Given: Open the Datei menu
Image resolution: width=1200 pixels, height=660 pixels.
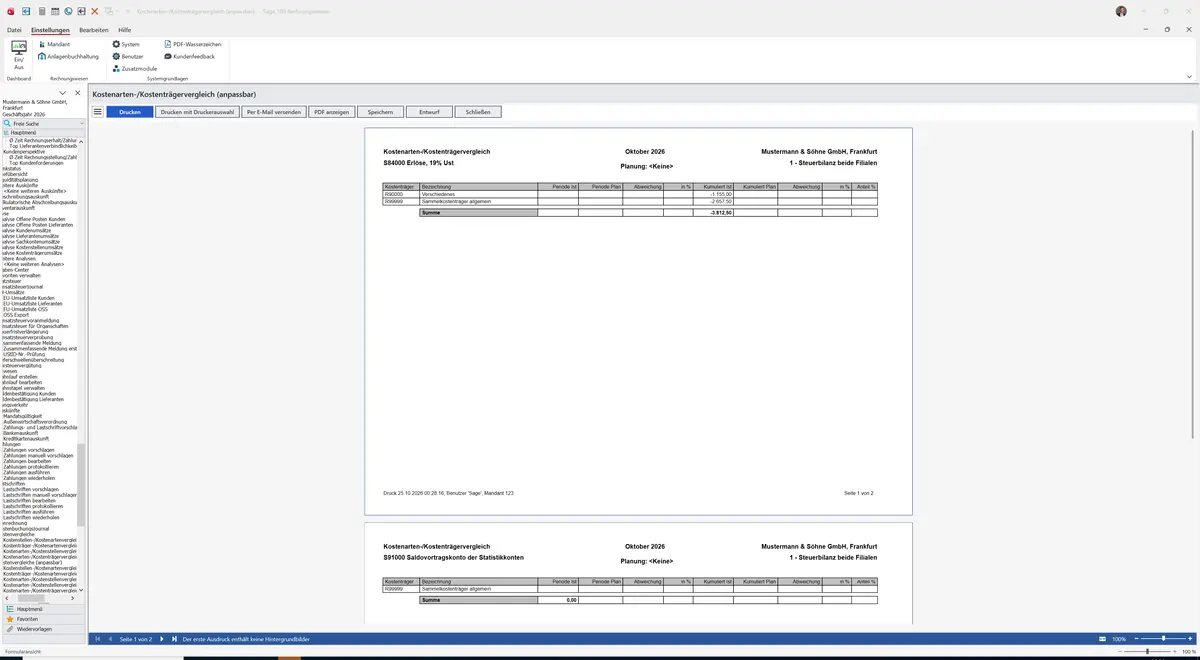Looking at the screenshot, I should [x=14, y=30].
